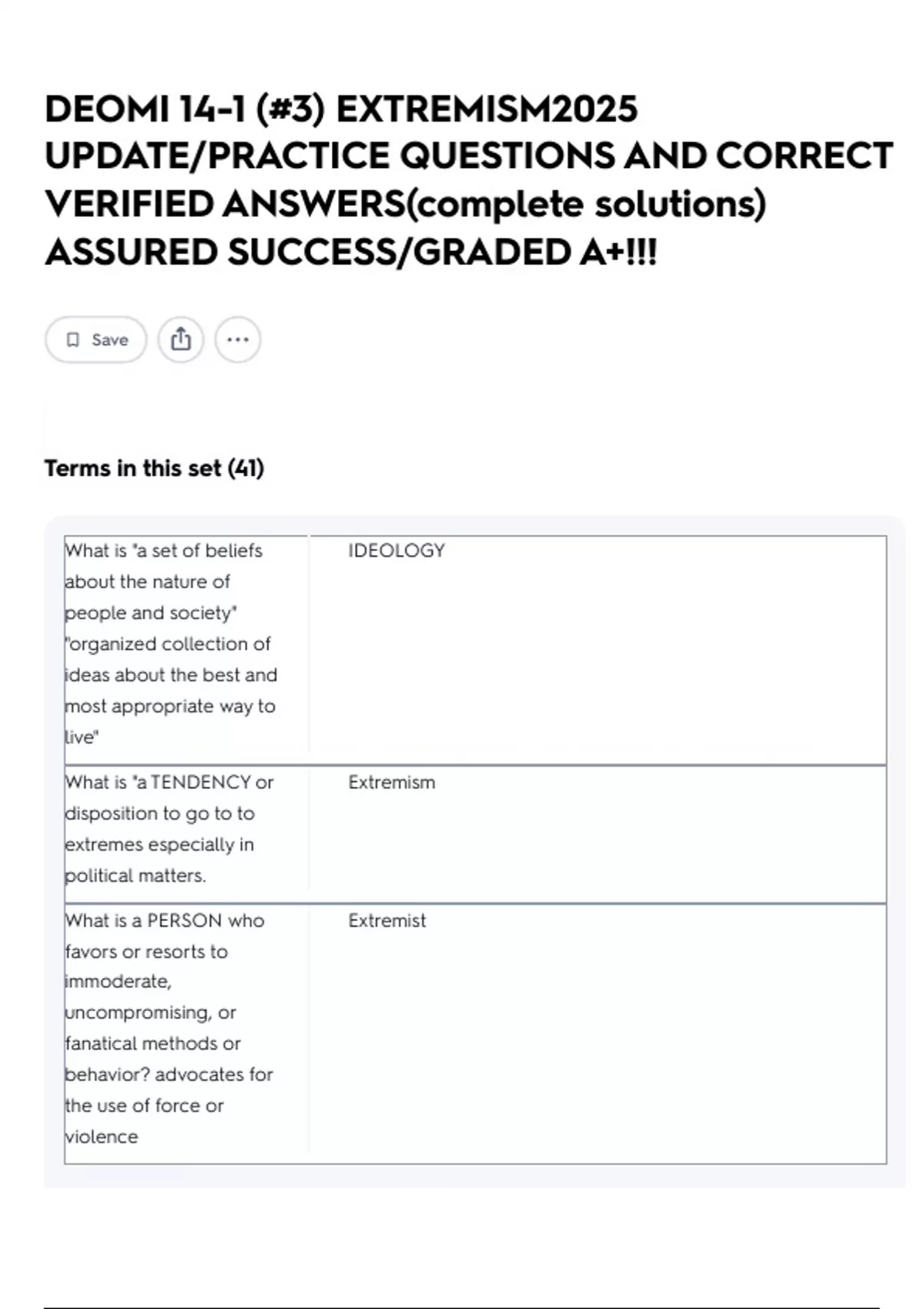Click the word 'violence' in third term
The image size is (924, 1309).
(x=102, y=1137)
